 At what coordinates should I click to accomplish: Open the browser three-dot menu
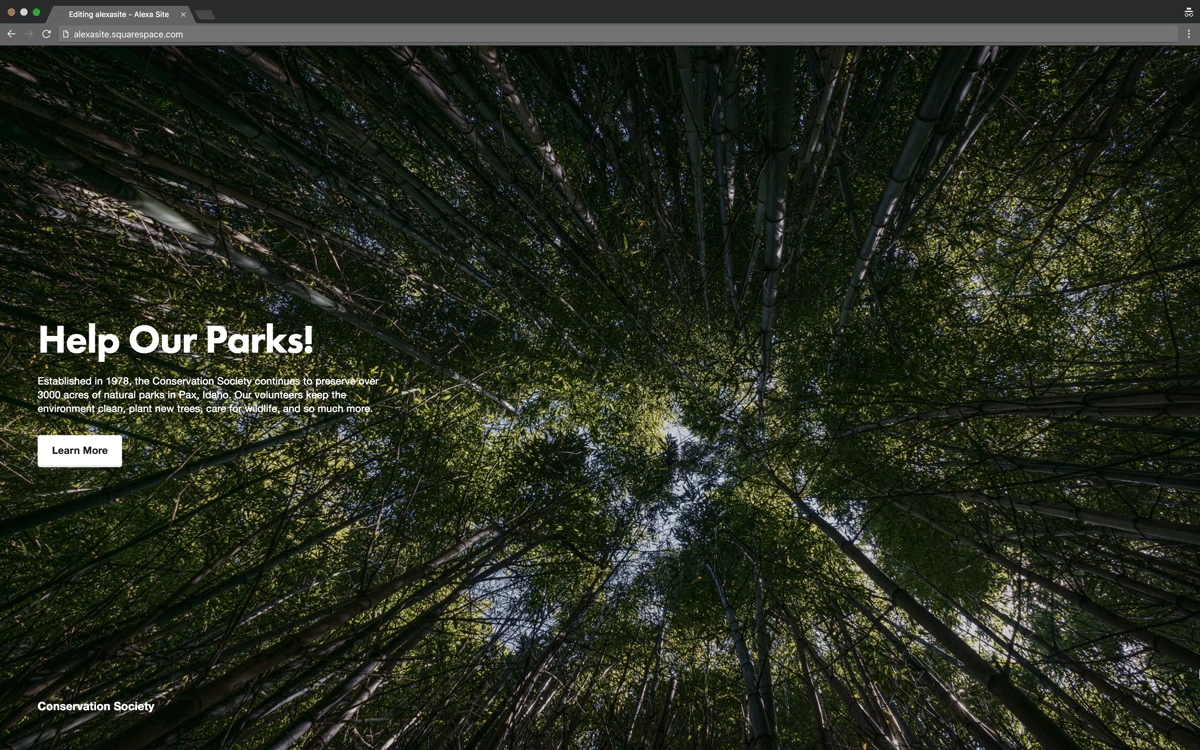(1189, 34)
